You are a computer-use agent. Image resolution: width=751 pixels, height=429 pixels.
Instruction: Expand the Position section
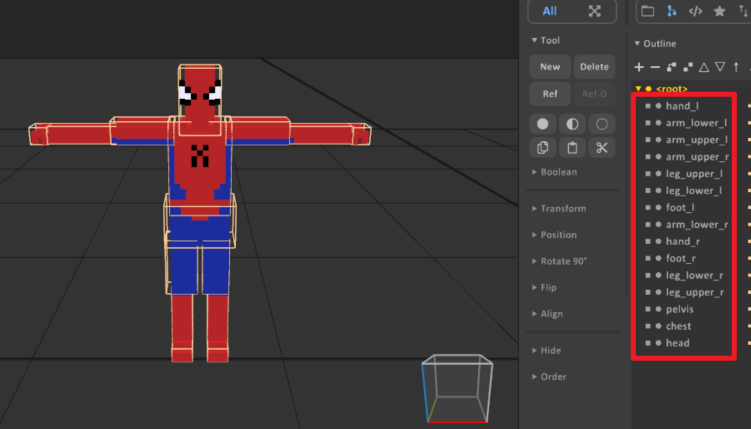click(x=554, y=235)
